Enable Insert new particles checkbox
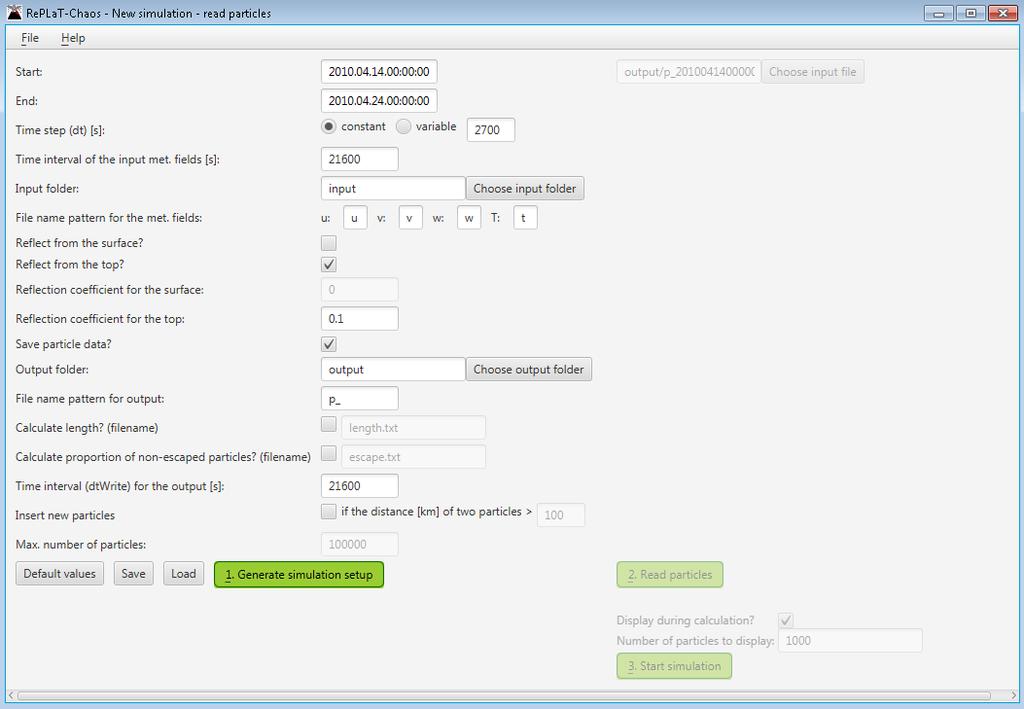 point(328,511)
